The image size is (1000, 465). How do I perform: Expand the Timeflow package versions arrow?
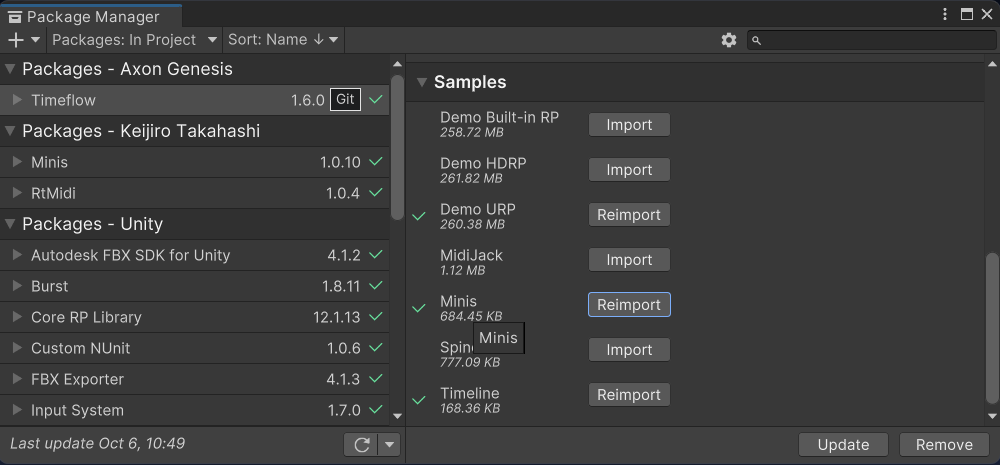click(x=18, y=100)
